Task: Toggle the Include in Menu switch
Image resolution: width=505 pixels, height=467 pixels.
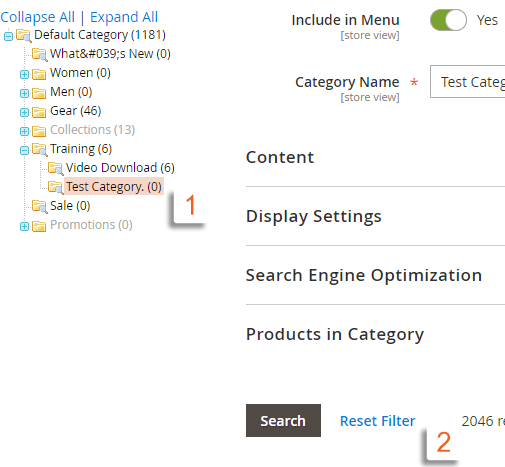Action: pyautogui.click(x=448, y=20)
